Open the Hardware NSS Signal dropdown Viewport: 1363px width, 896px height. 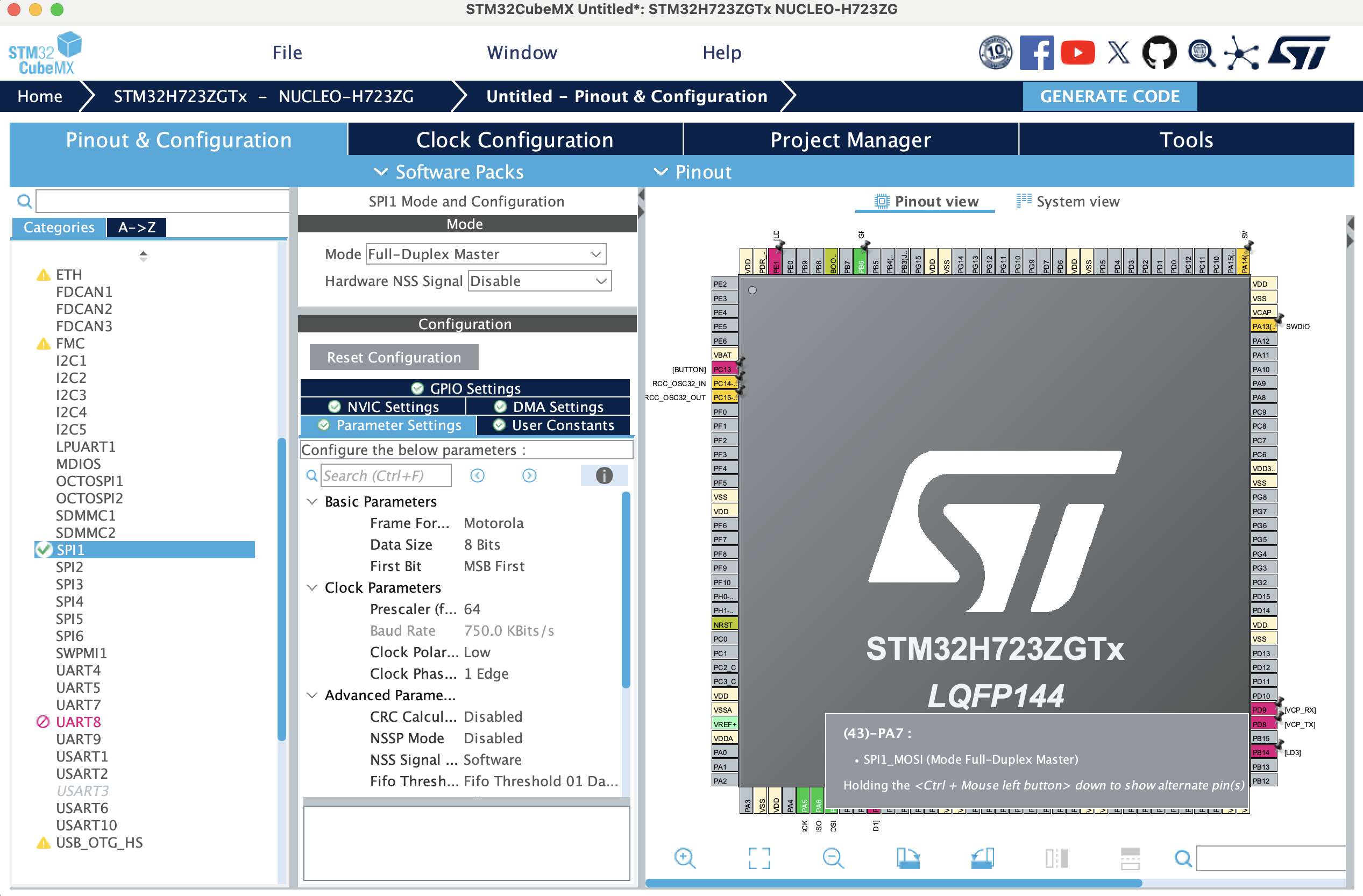click(x=539, y=281)
